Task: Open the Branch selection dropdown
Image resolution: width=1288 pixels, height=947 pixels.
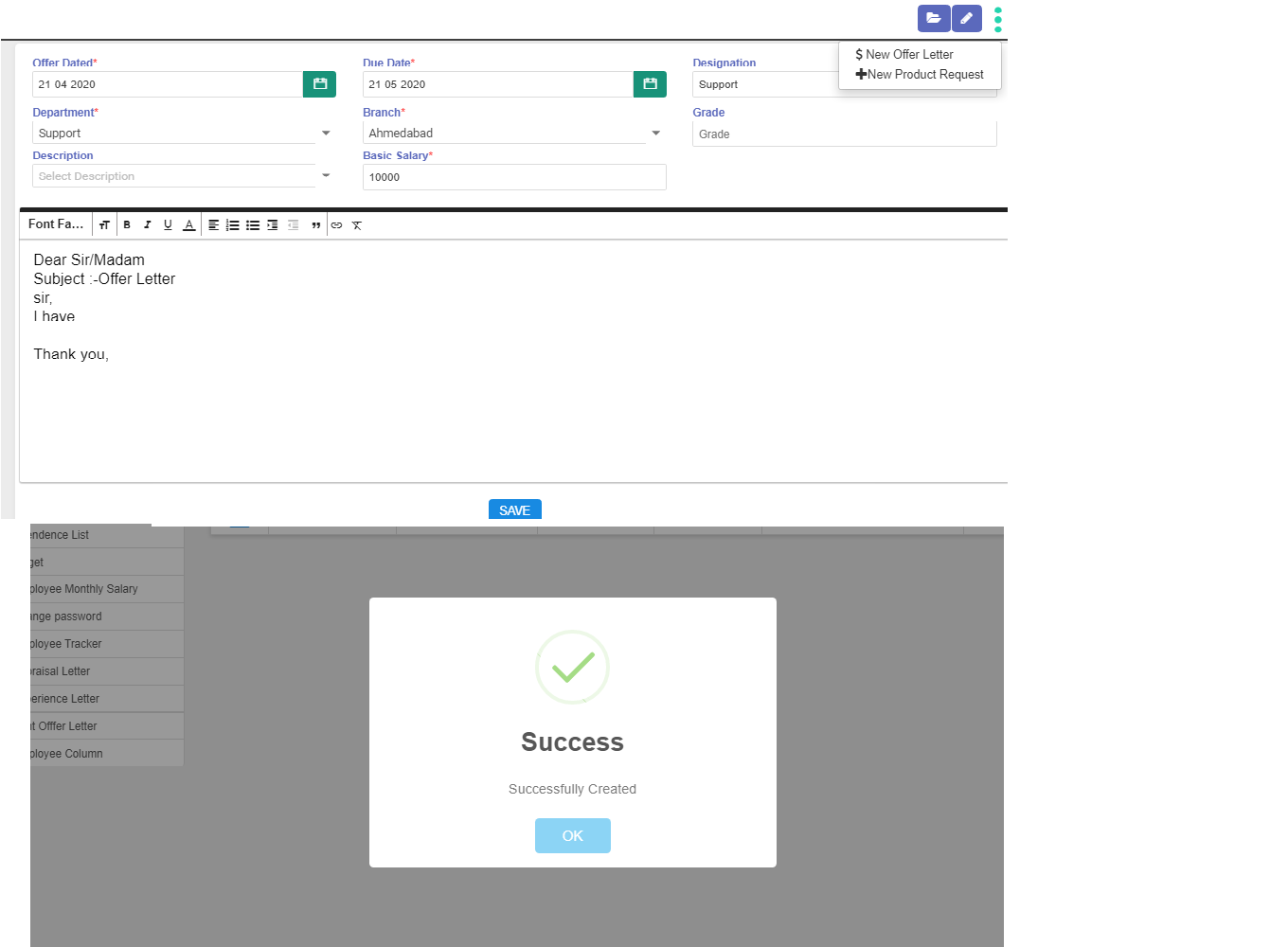Action: [x=656, y=133]
